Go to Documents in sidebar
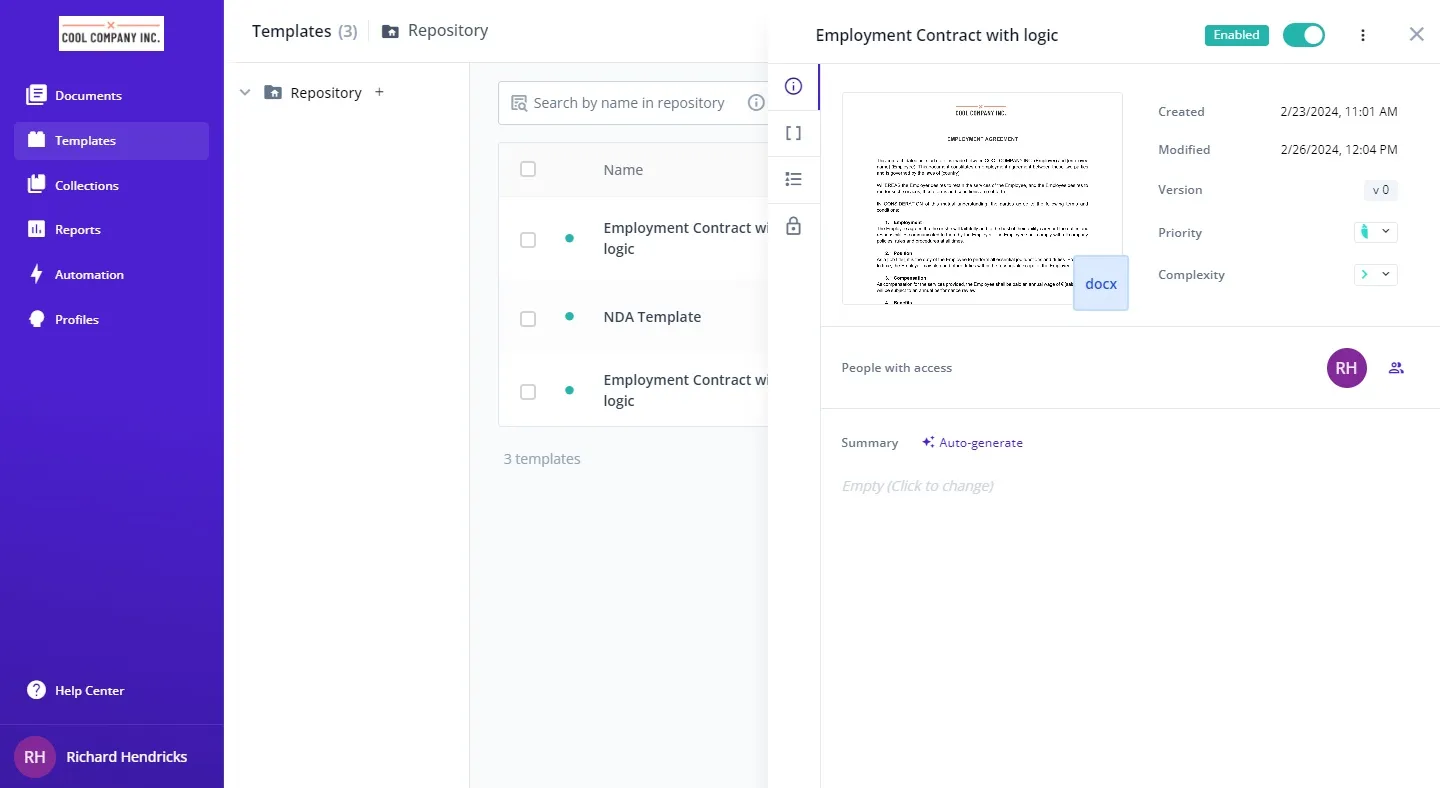 click(x=88, y=96)
